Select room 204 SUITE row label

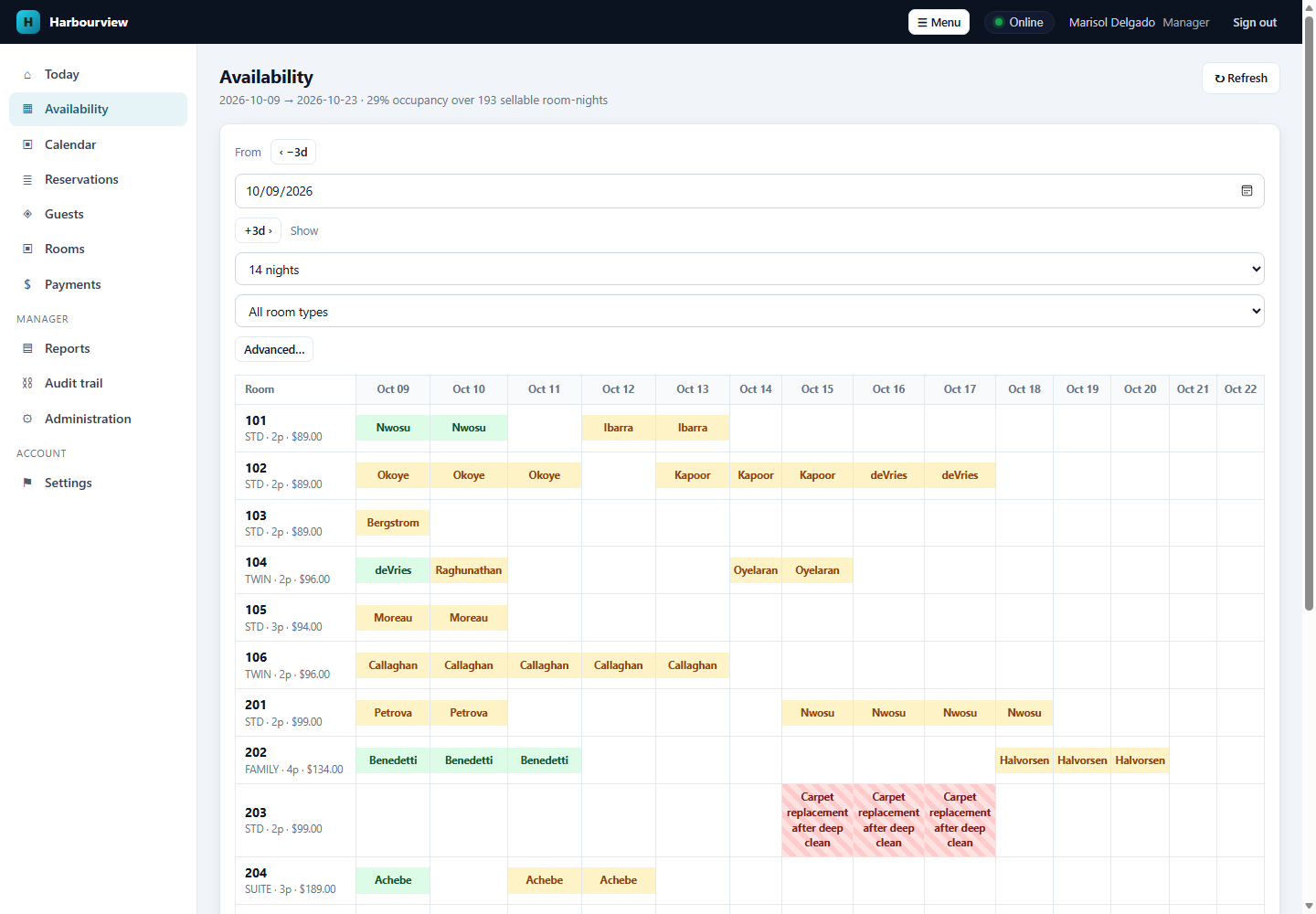(295, 880)
